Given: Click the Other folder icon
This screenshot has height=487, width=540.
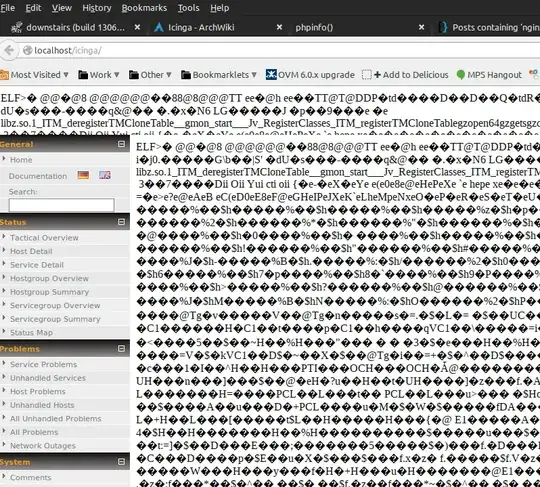Looking at the screenshot, I should click(x=134, y=75).
